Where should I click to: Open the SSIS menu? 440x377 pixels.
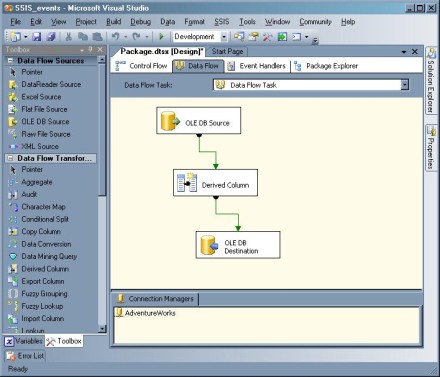pos(222,22)
